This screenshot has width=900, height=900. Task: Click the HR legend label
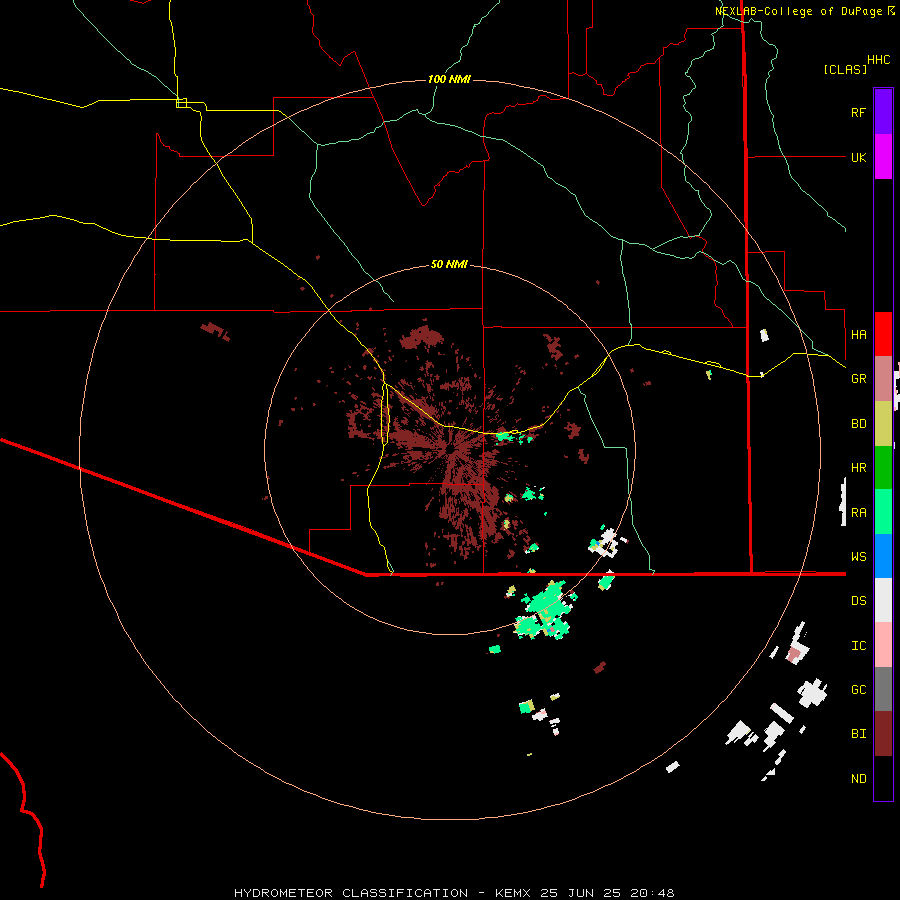pos(858,468)
